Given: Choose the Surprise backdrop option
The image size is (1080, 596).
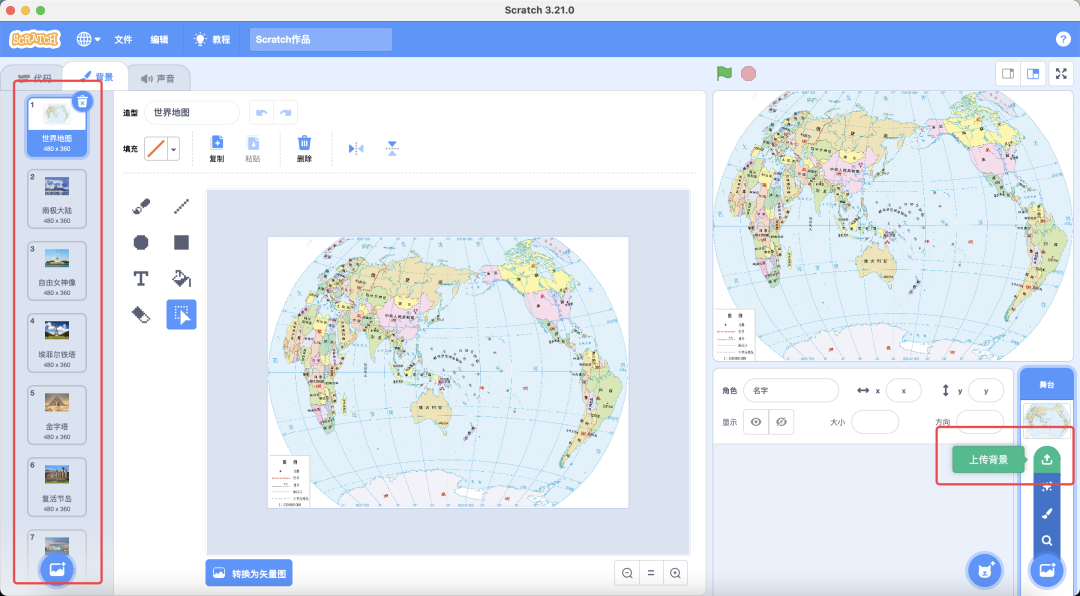Looking at the screenshot, I should click(1047, 486).
